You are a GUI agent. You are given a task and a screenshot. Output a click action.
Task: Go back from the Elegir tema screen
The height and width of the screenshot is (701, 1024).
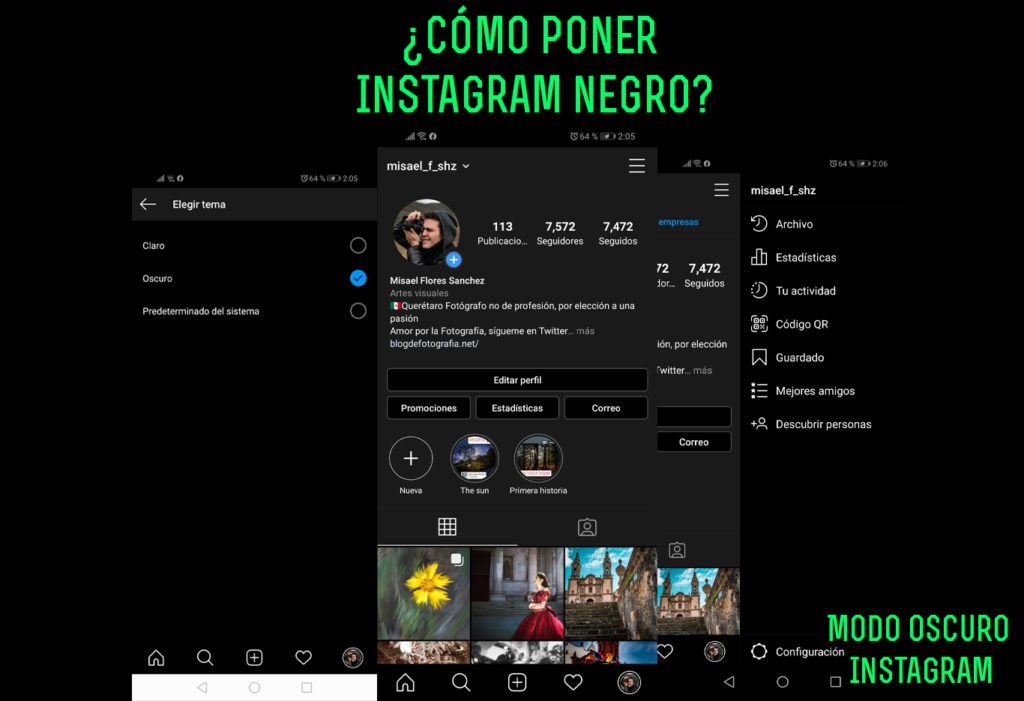(x=148, y=204)
